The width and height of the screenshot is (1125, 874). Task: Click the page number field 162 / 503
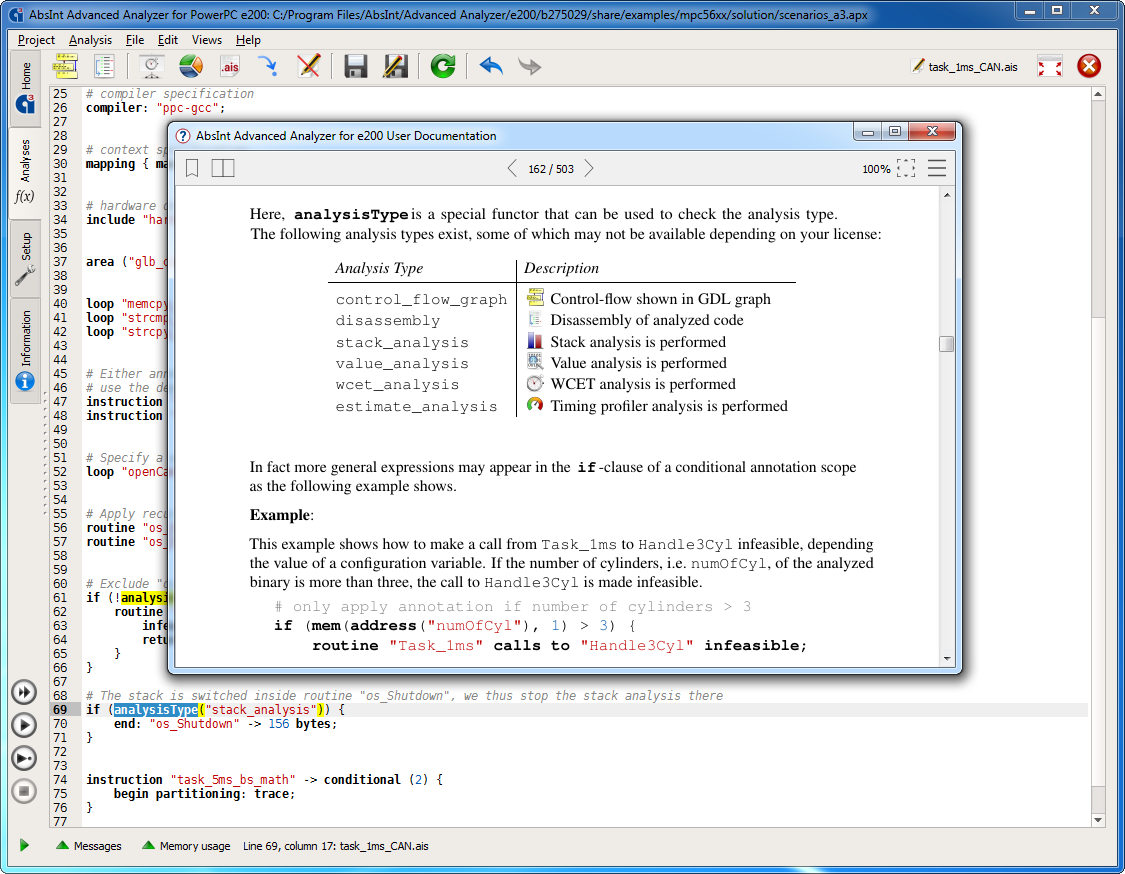tap(550, 169)
